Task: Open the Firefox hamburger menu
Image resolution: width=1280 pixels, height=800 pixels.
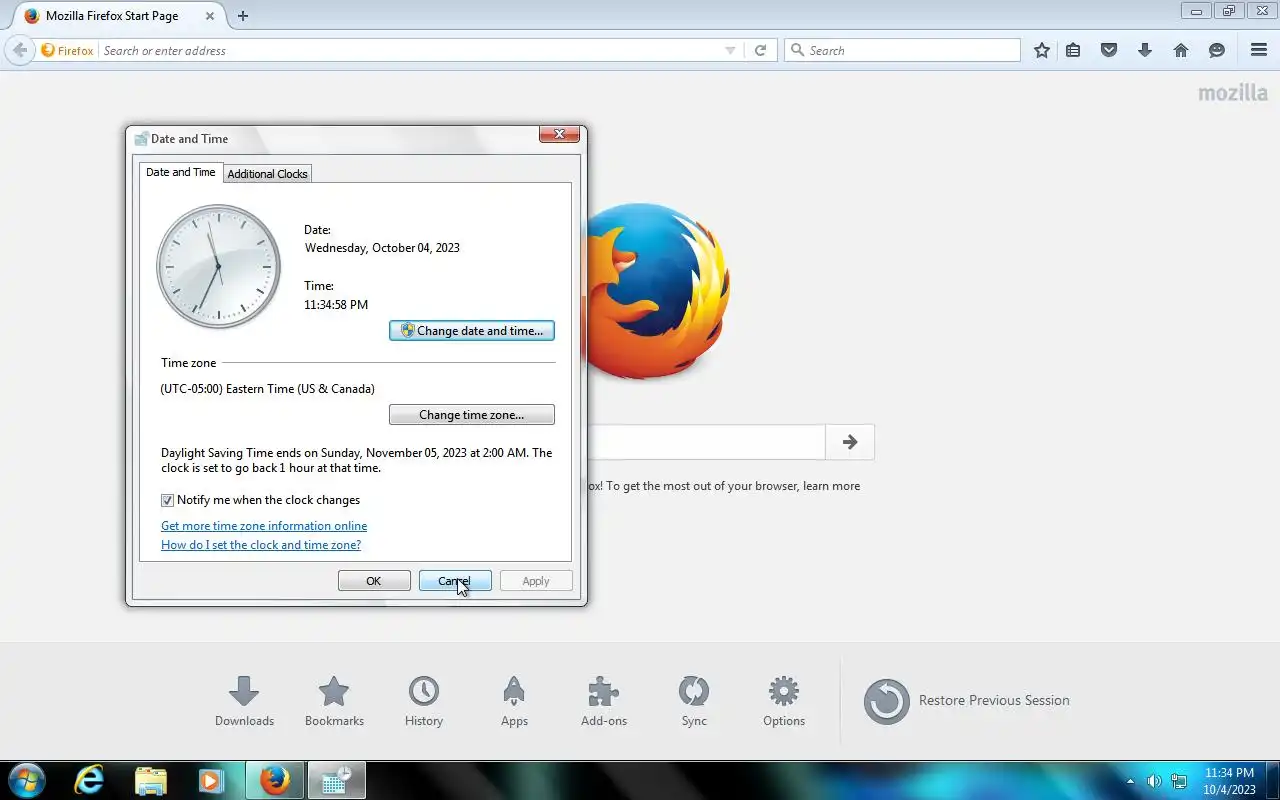Action: pyautogui.click(x=1259, y=50)
